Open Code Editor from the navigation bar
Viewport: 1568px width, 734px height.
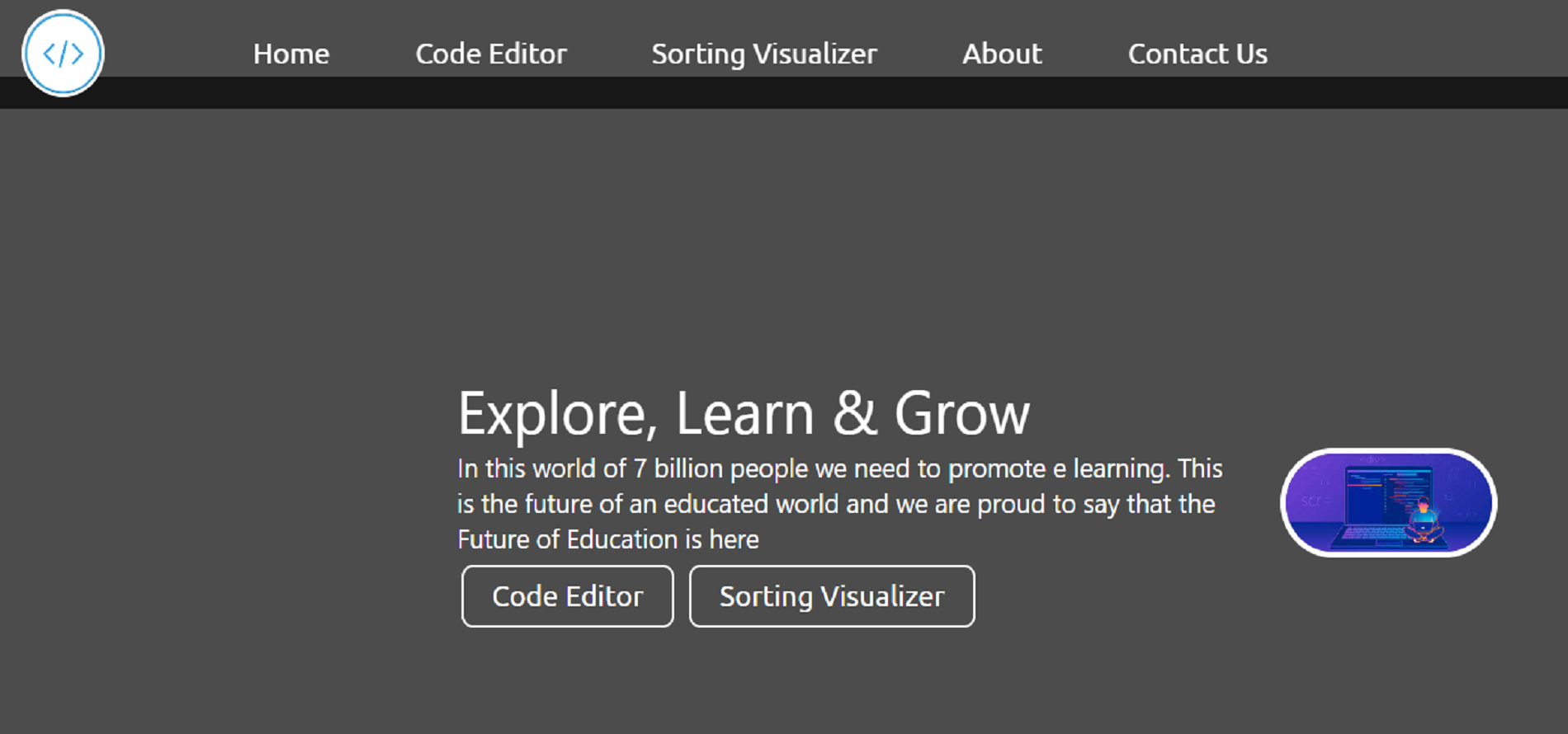point(491,54)
